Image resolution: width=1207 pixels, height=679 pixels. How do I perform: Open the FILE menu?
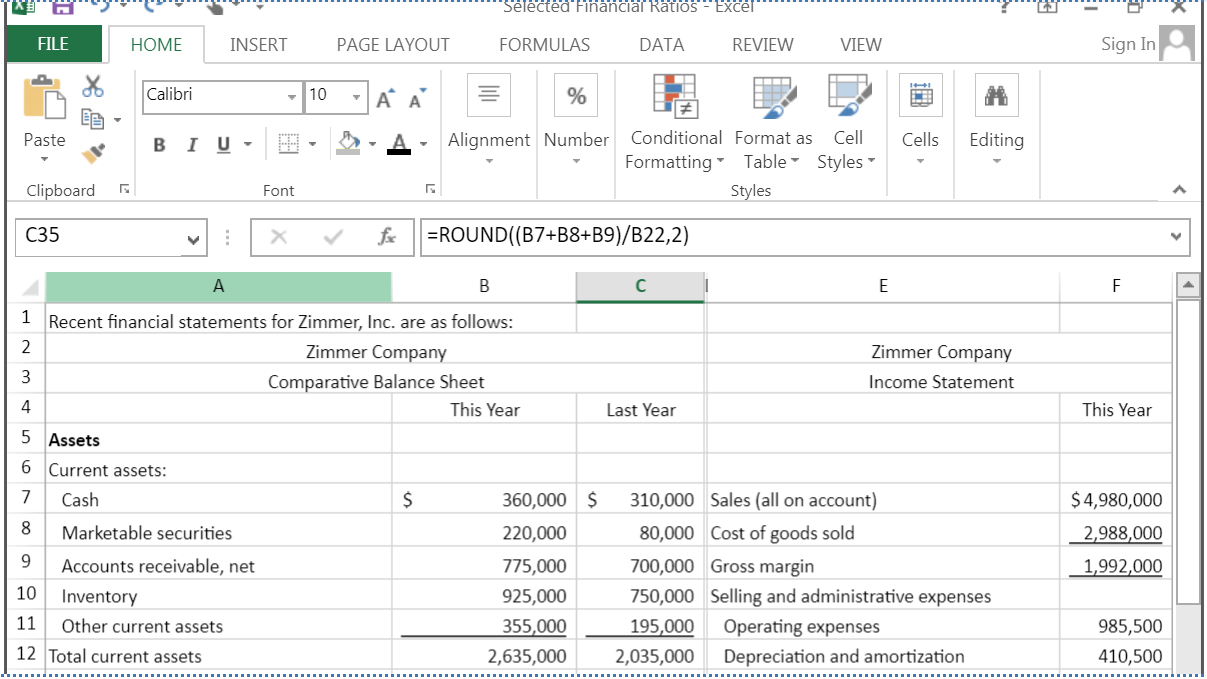tap(52, 44)
